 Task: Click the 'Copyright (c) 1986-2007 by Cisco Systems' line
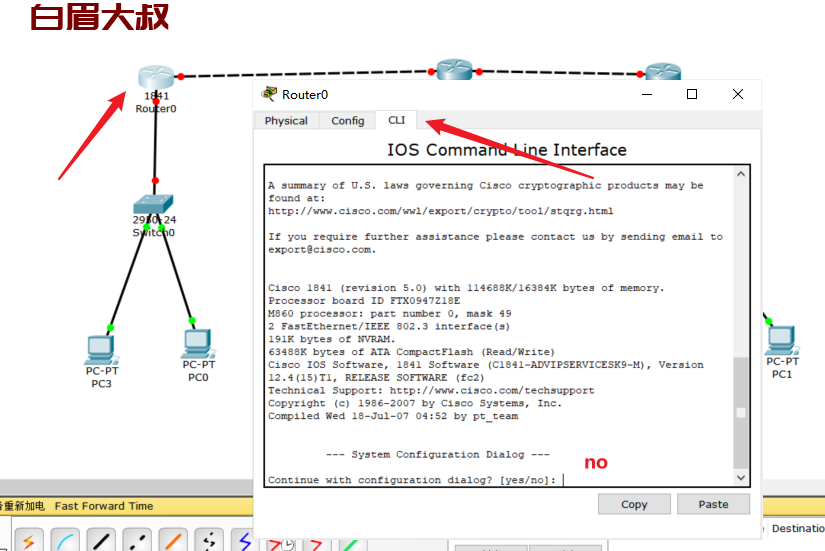415,403
